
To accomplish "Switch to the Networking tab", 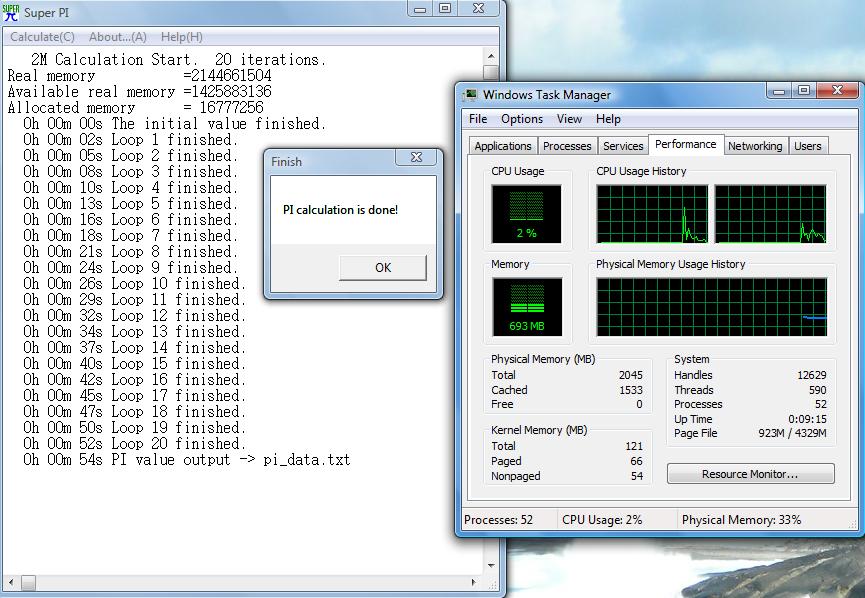I will (755, 146).
